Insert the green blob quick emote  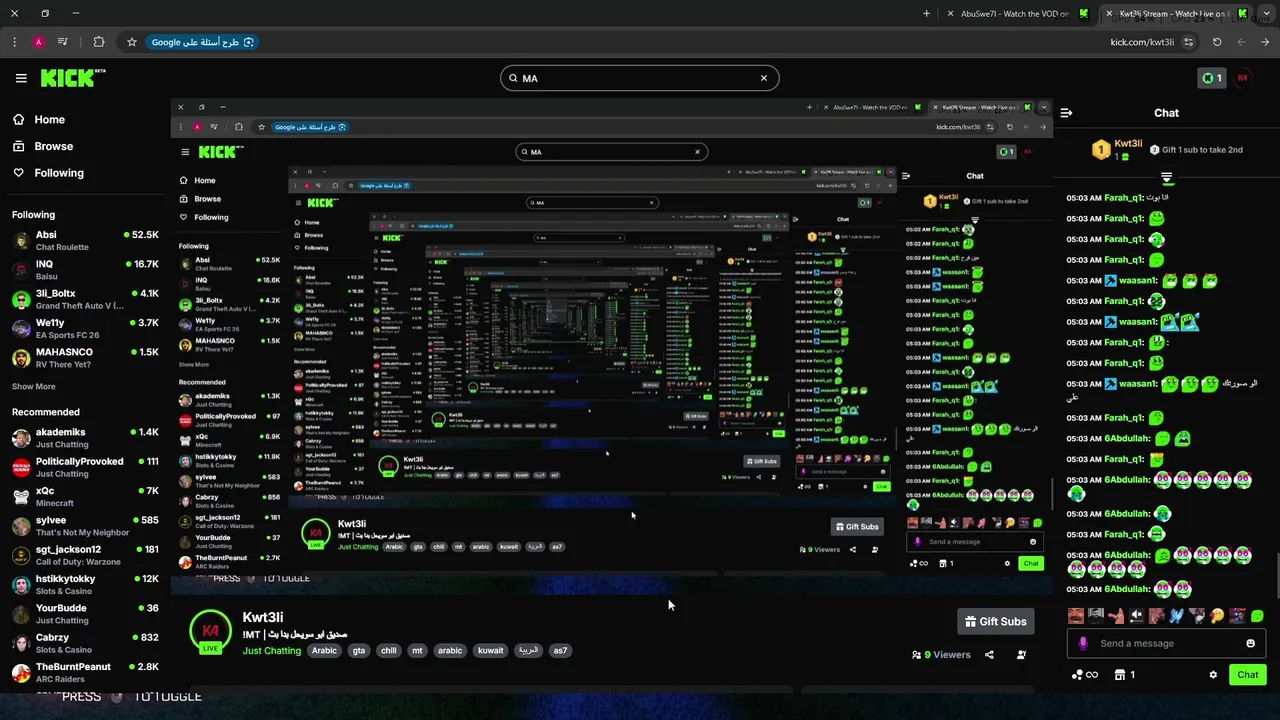[1257, 616]
